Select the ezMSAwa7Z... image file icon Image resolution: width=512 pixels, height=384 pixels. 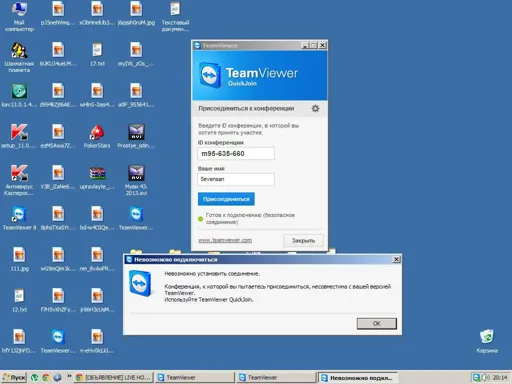tap(58, 136)
